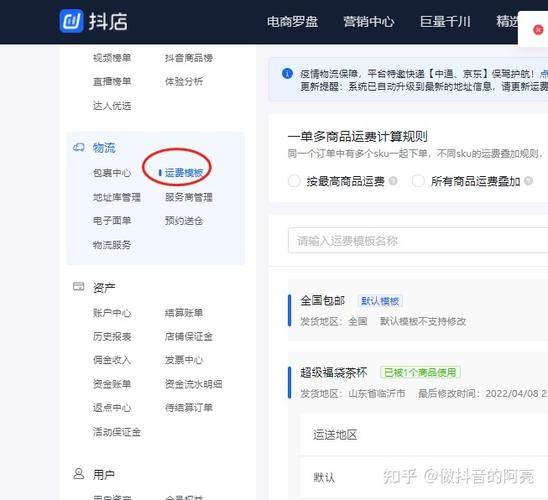Open 待结算订单 under 资产
The height and width of the screenshot is (500, 548).
[x=189, y=407]
